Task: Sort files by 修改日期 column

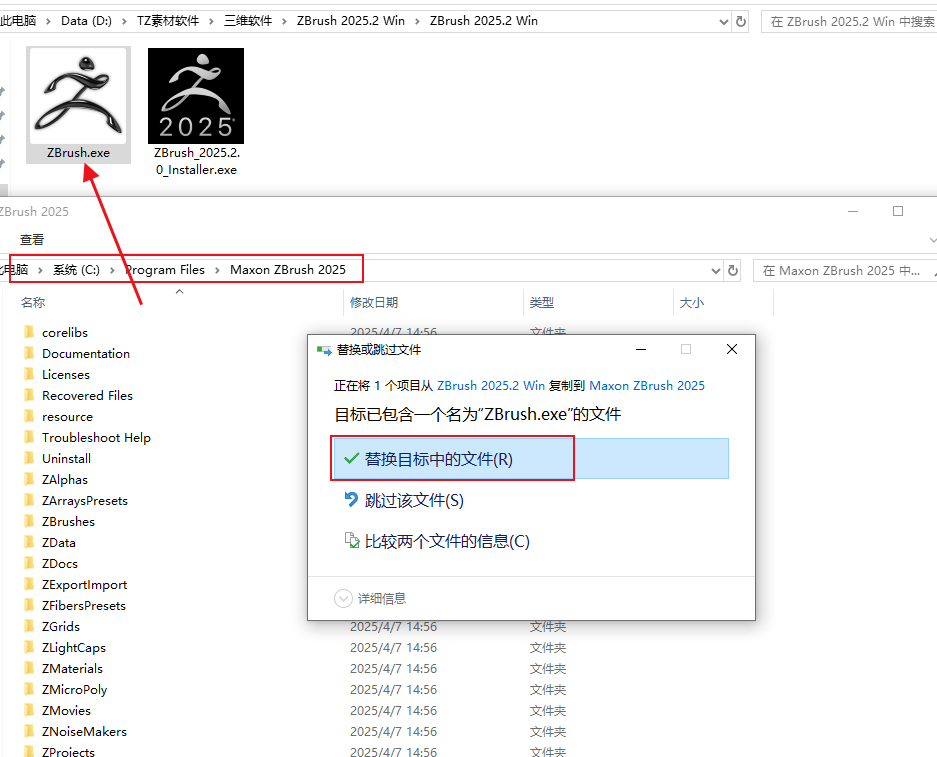Action: tap(374, 303)
